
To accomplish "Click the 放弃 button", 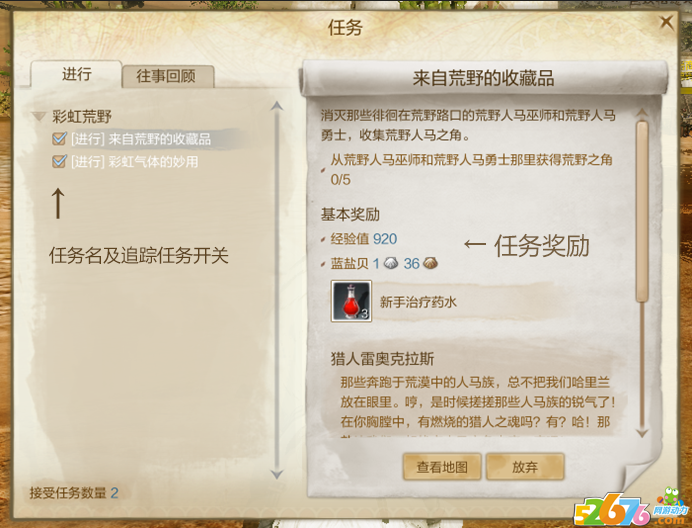I will (525, 467).
